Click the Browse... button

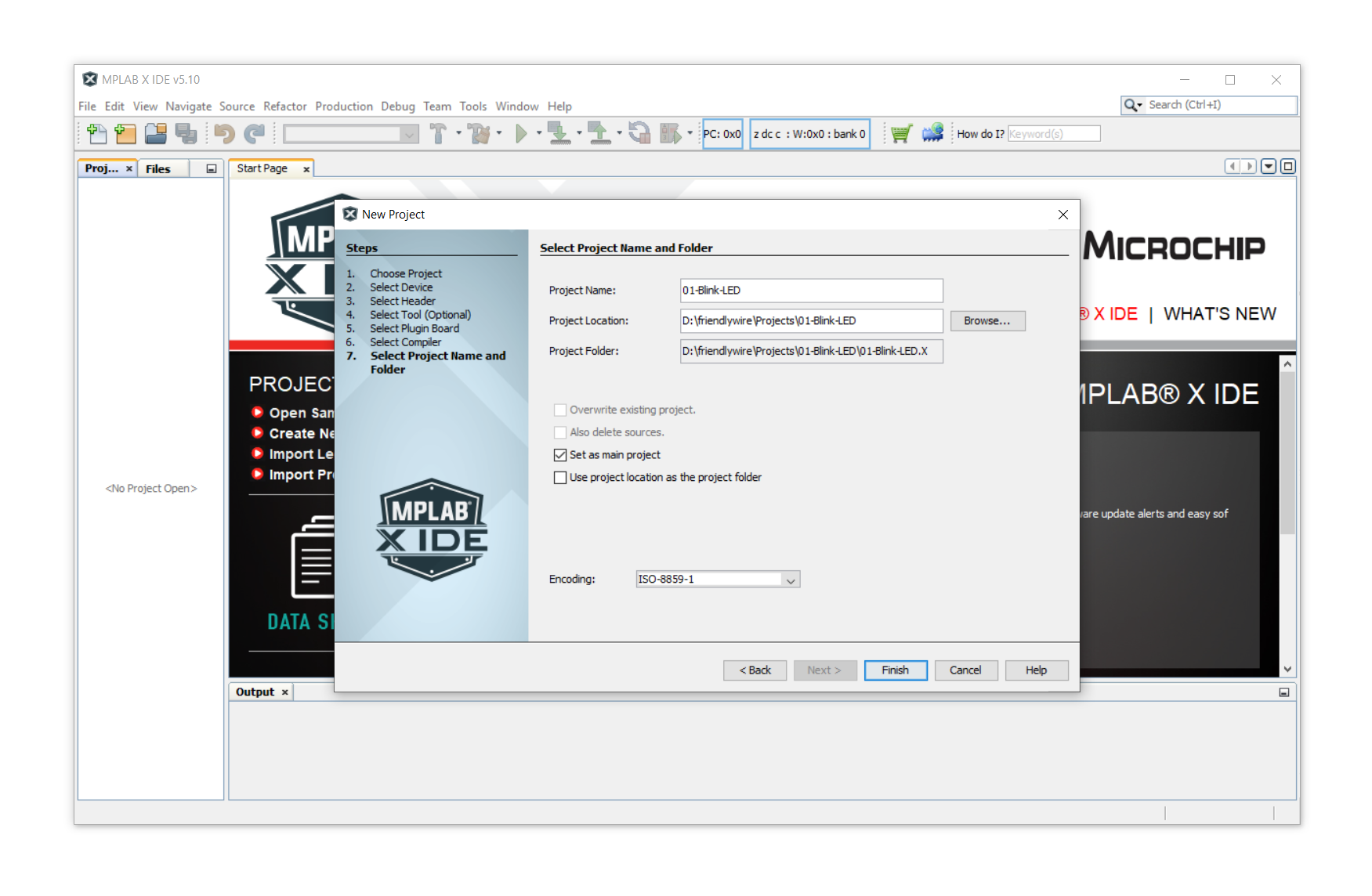click(x=986, y=321)
